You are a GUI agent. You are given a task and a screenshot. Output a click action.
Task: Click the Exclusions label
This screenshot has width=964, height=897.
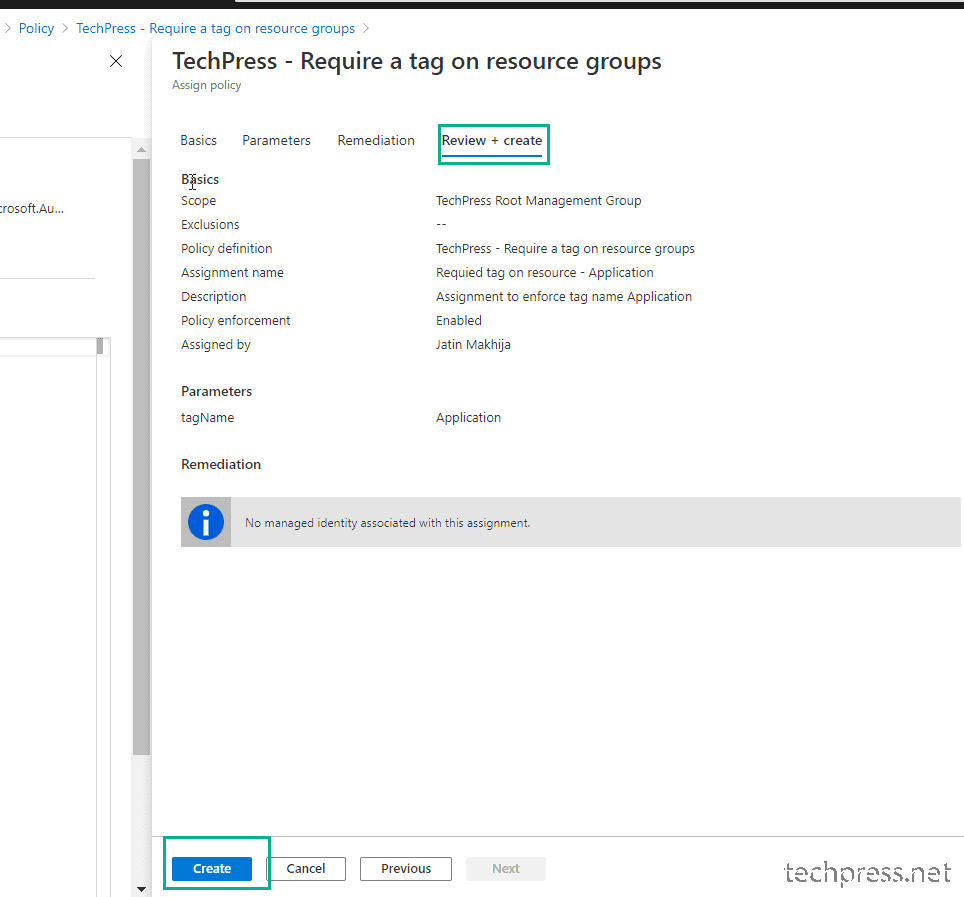pos(210,224)
